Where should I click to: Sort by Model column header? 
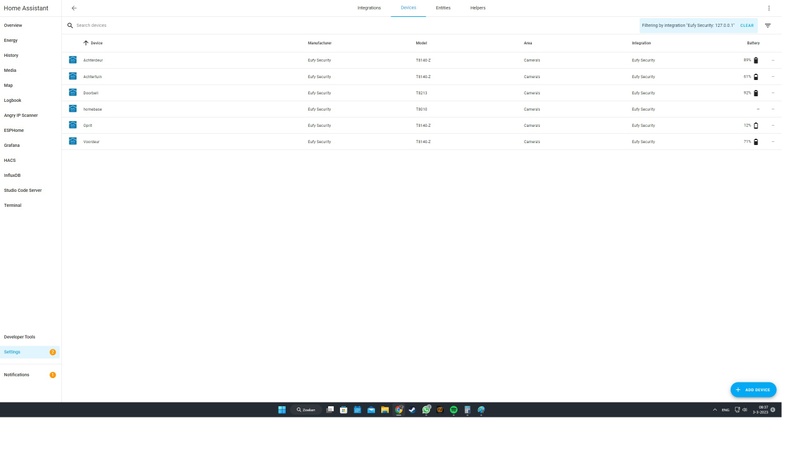click(x=421, y=43)
